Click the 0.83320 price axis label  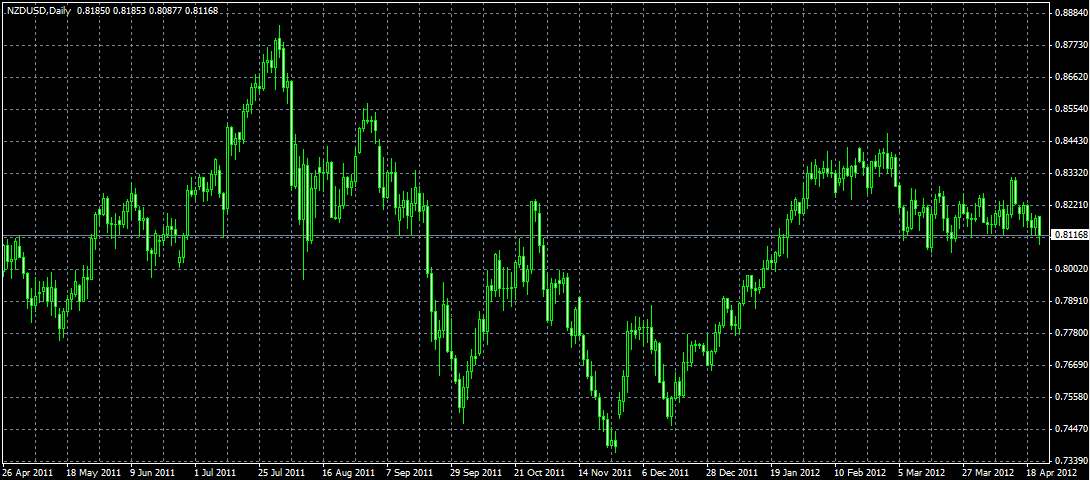tap(1070, 173)
